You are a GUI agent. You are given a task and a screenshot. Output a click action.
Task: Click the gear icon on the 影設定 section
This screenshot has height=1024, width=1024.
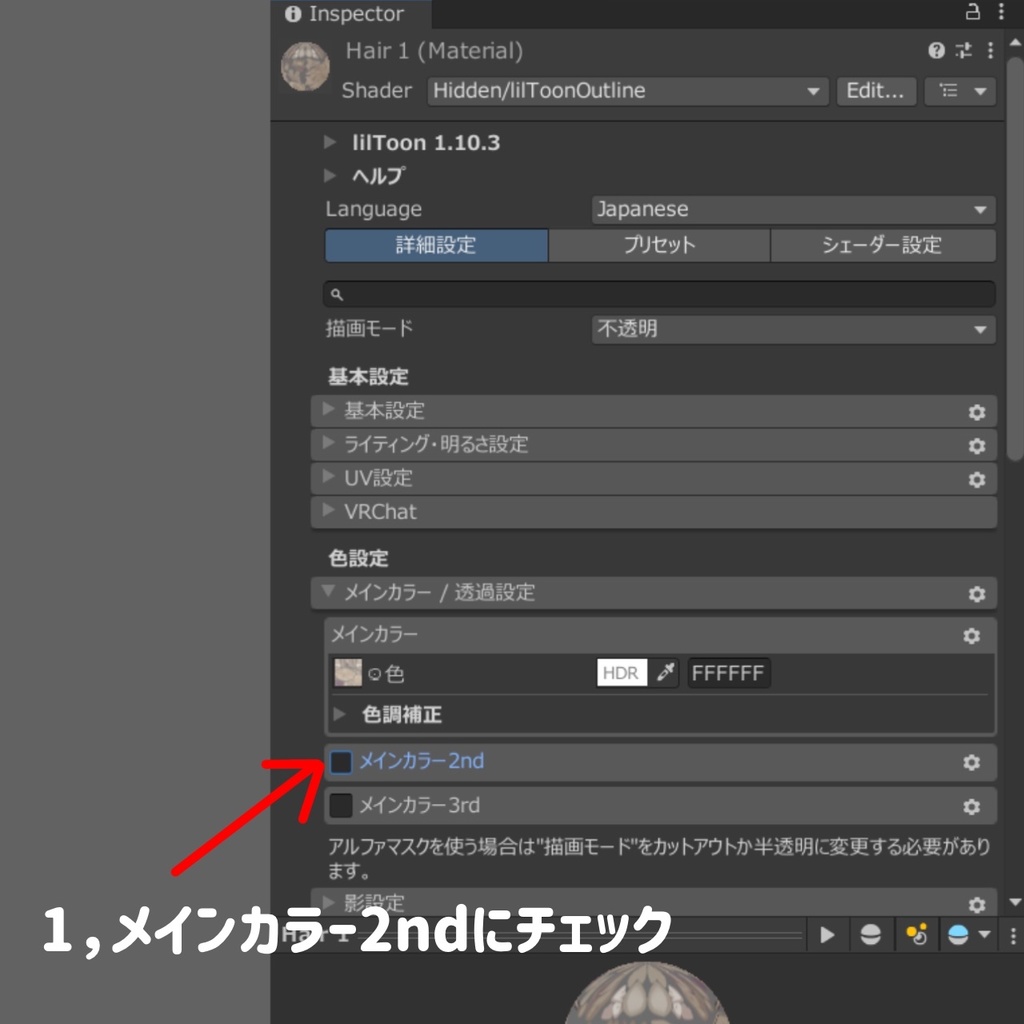(x=977, y=905)
